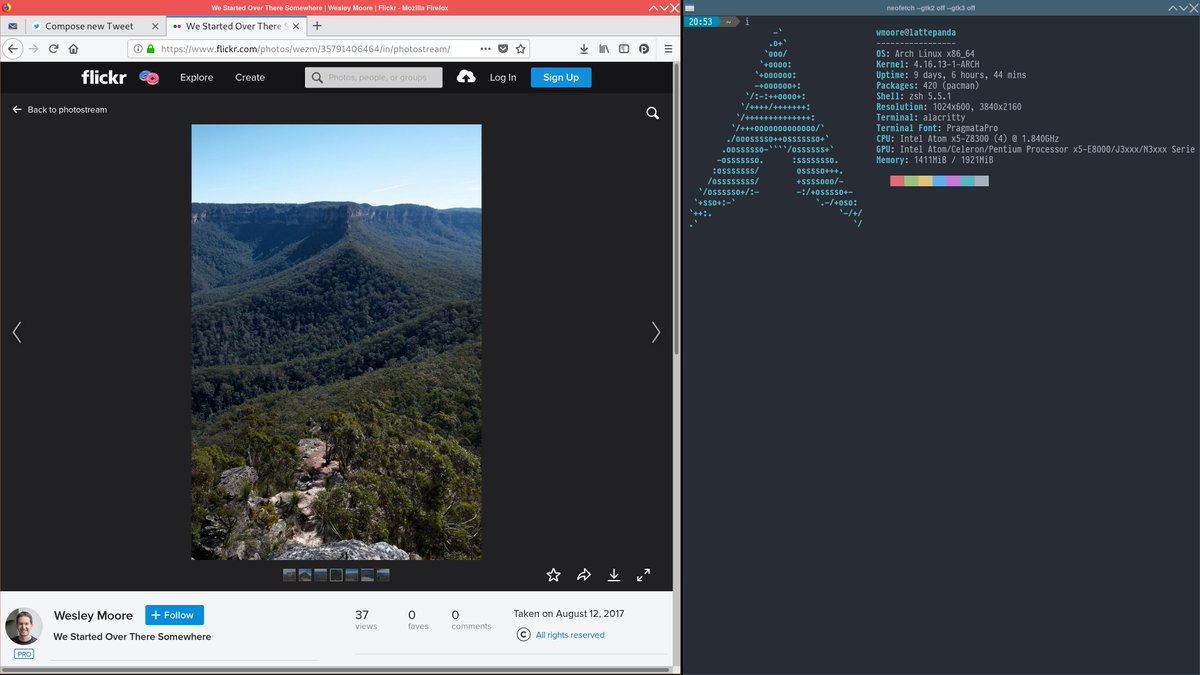Toggle the Firefox sidebar icon
The height and width of the screenshot is (675, 1200).
click(624, 48)
